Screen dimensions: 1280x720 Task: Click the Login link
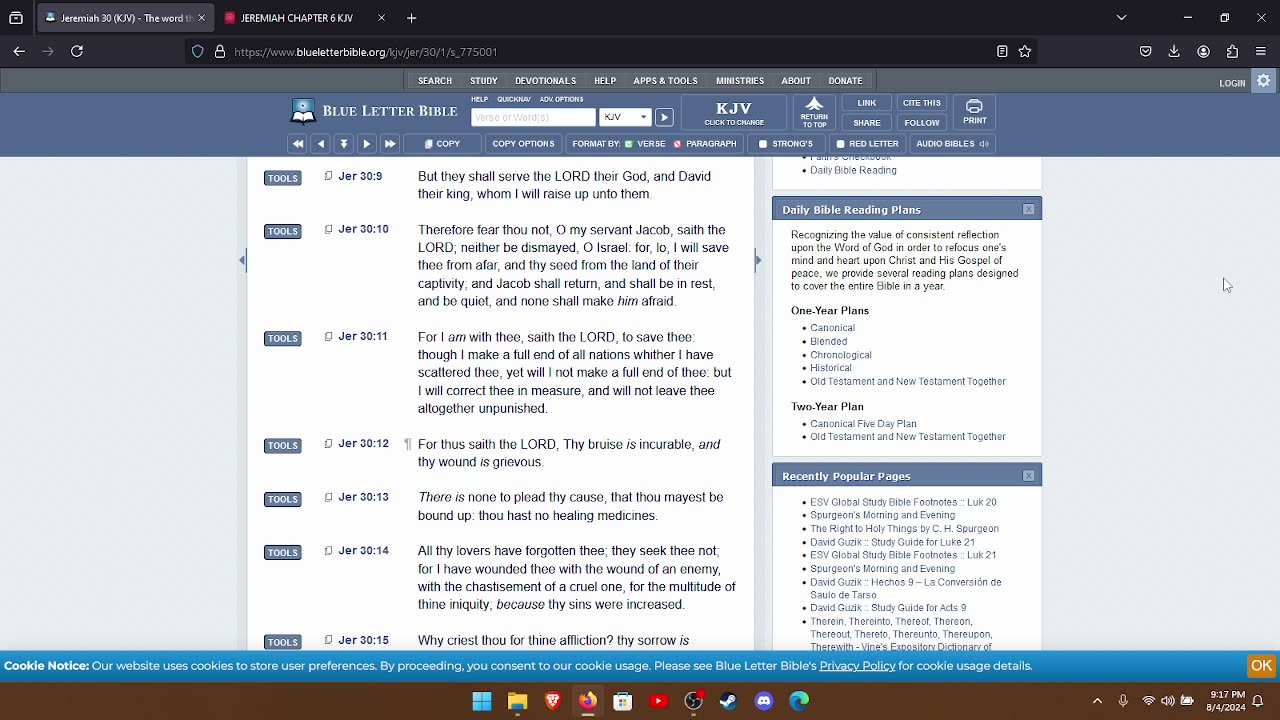[x=1232, y=83]
